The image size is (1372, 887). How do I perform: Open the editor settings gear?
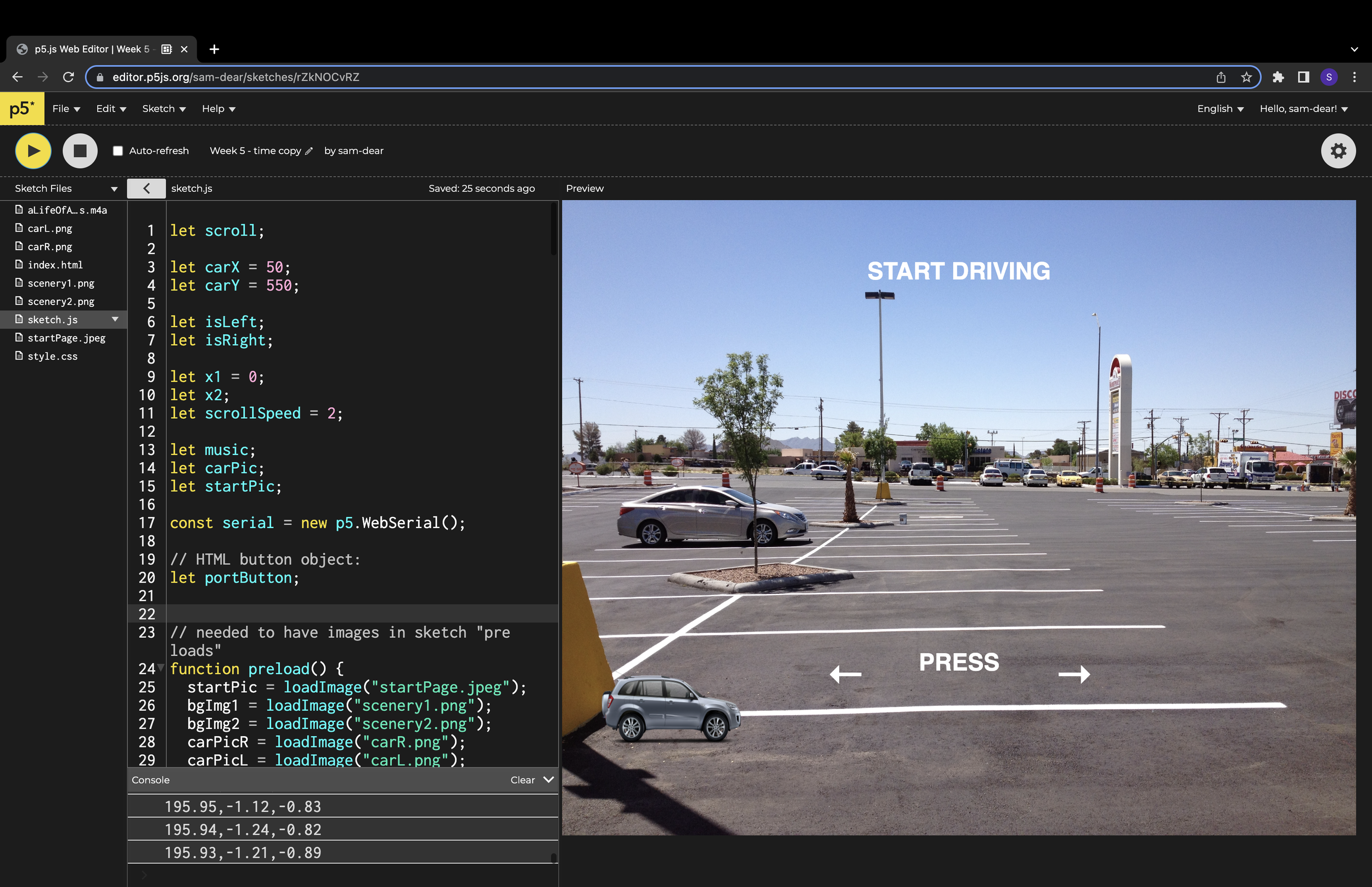coord(1337,151)
